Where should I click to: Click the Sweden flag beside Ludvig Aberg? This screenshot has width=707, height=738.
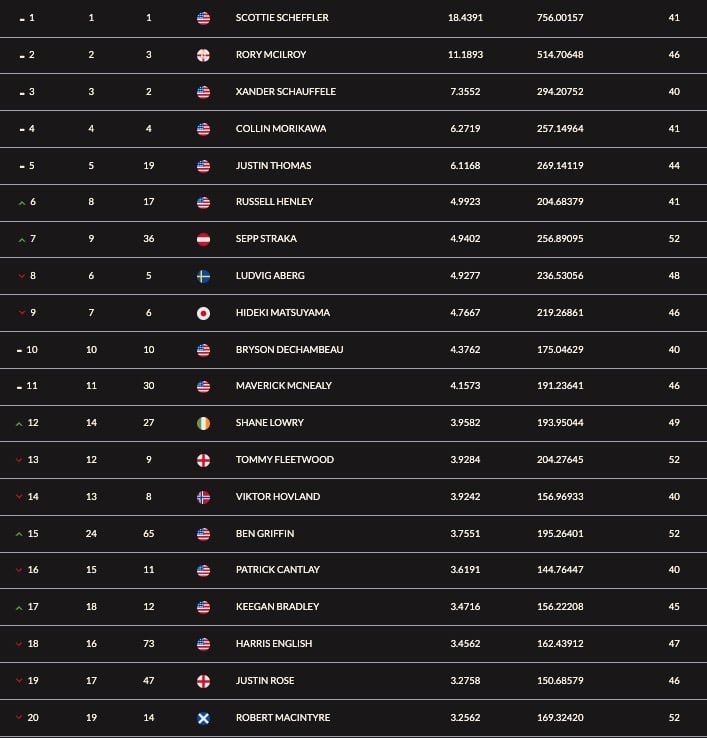(203, 276)
